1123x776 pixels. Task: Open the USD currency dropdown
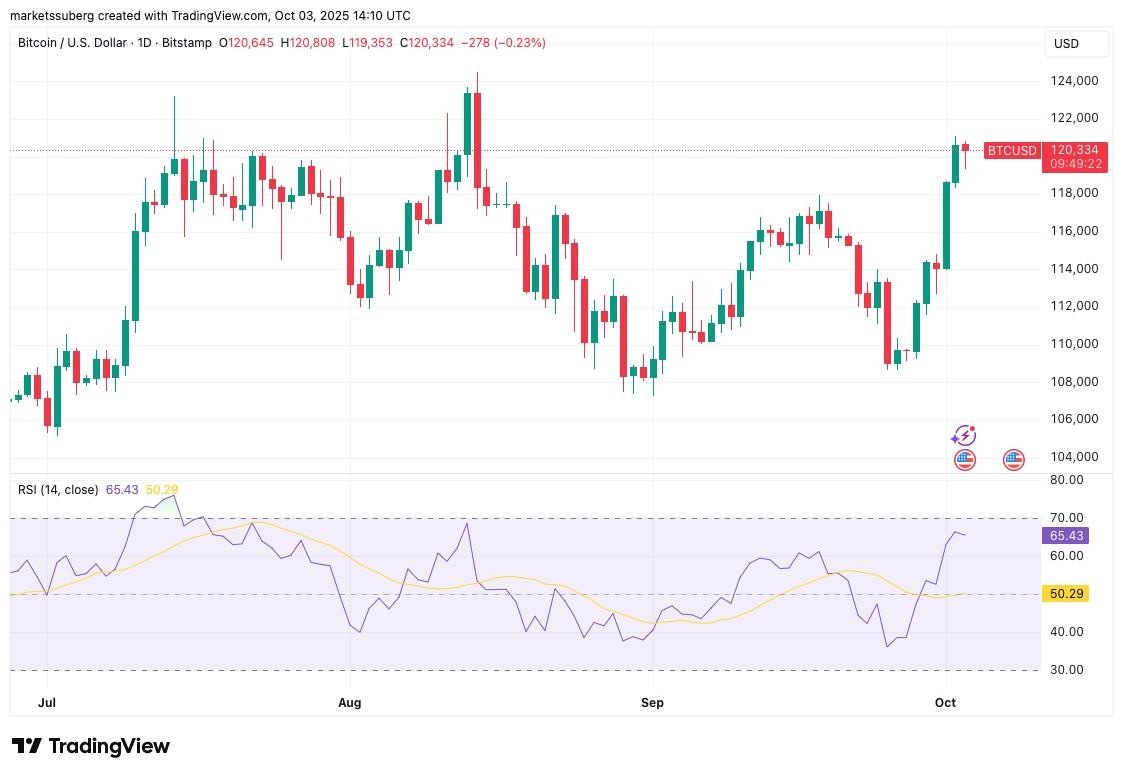point(1076,43)
